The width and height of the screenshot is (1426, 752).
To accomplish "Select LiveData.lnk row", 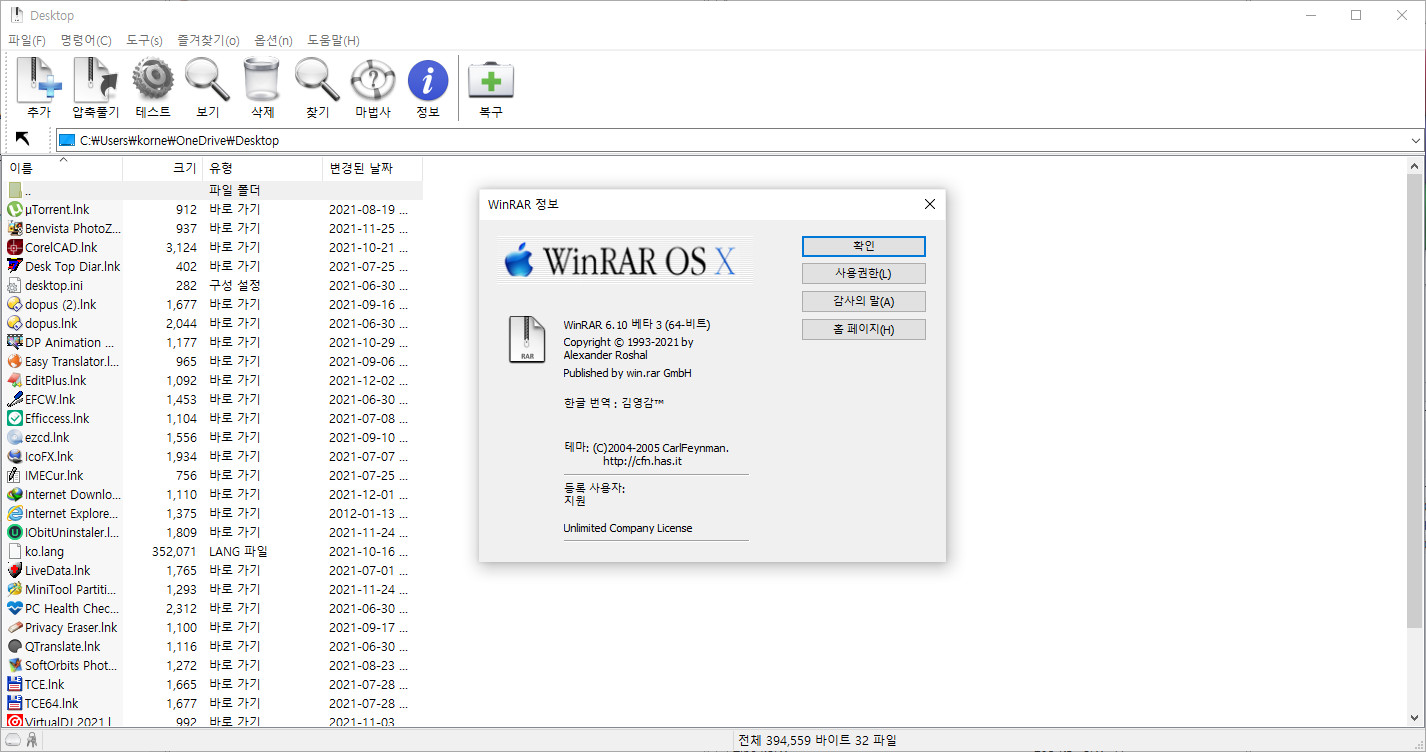I will 212,570.
